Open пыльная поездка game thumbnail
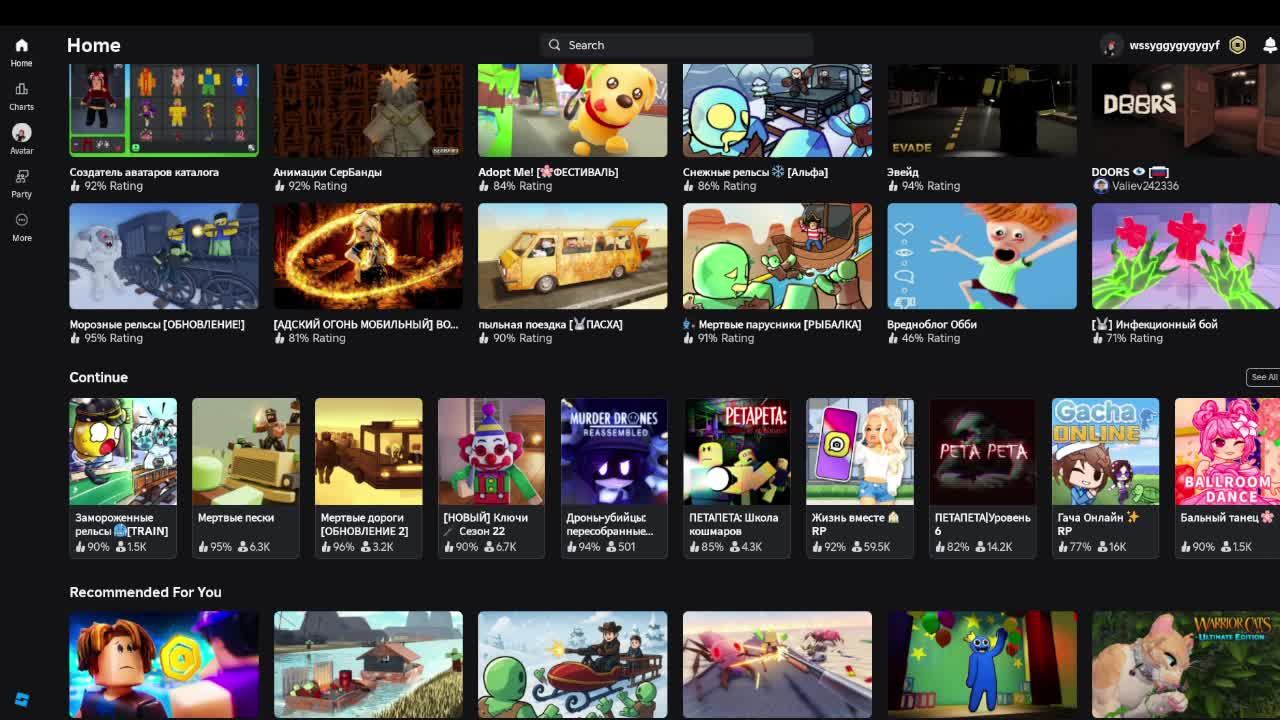Image resolution: width=1280 pixels, height=720 pixels. (572, 256)
